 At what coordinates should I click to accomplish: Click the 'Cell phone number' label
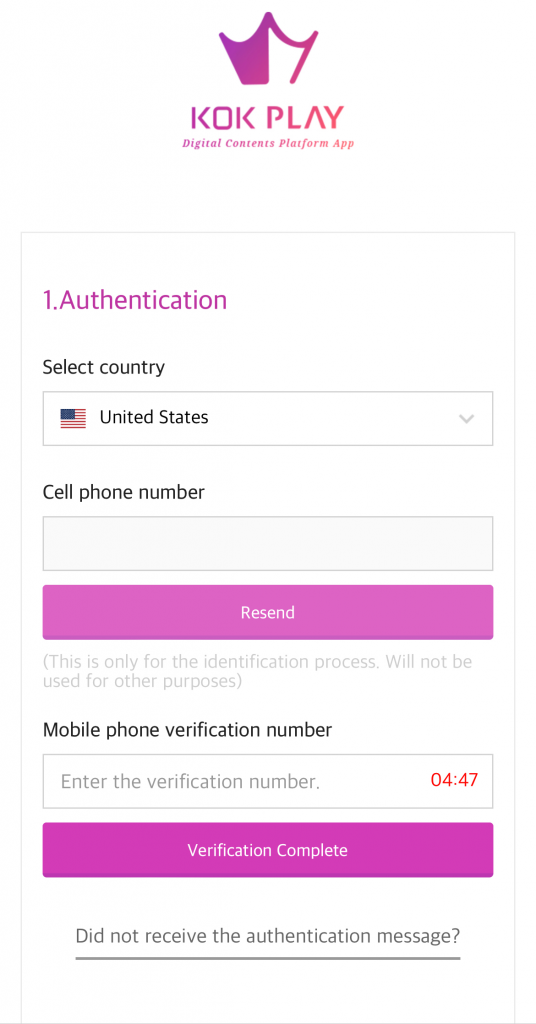(124, 492)
